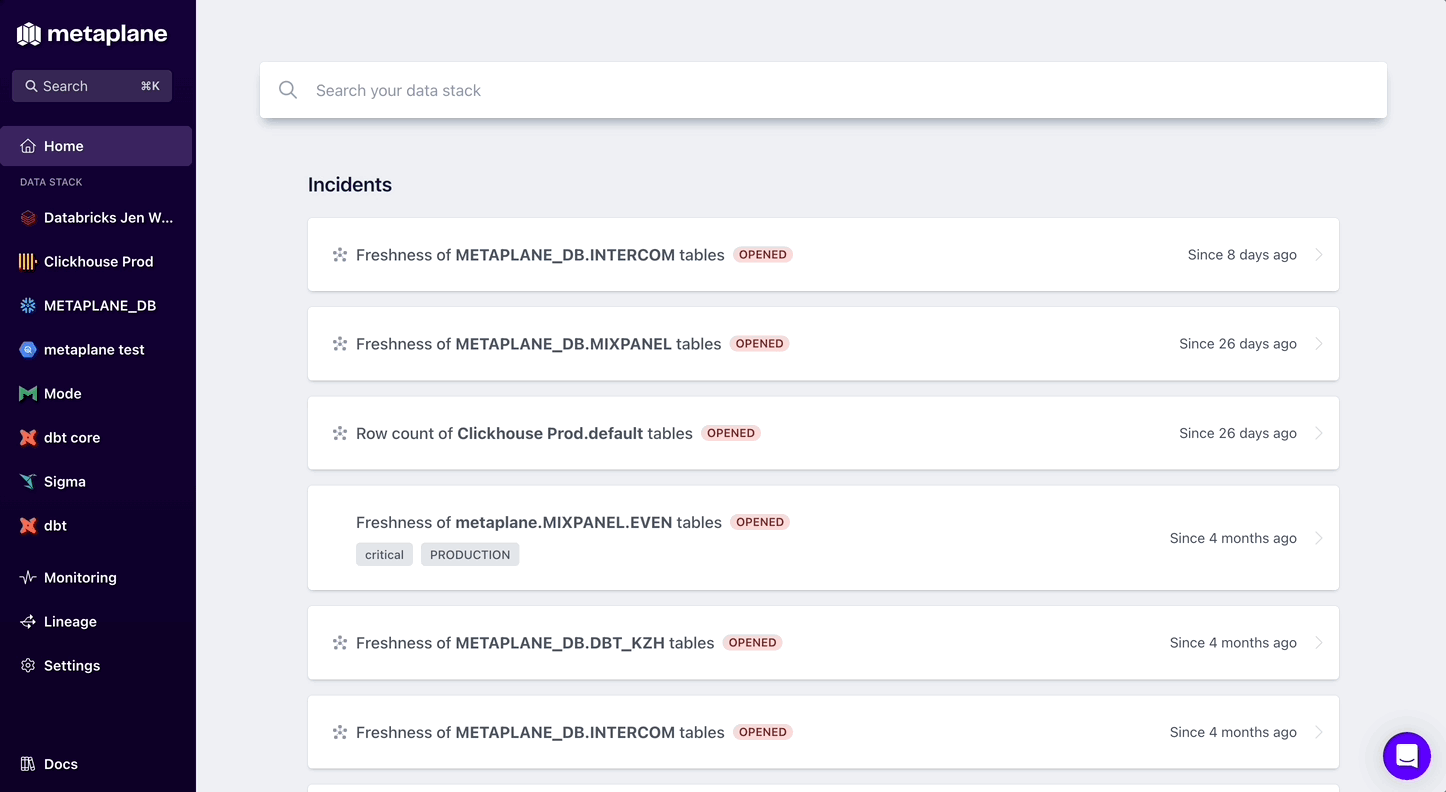The image size is (1446, 792).
Task: Click the critical tag on MIXPANEL.EVEN incident
Action: click(384, 555)
